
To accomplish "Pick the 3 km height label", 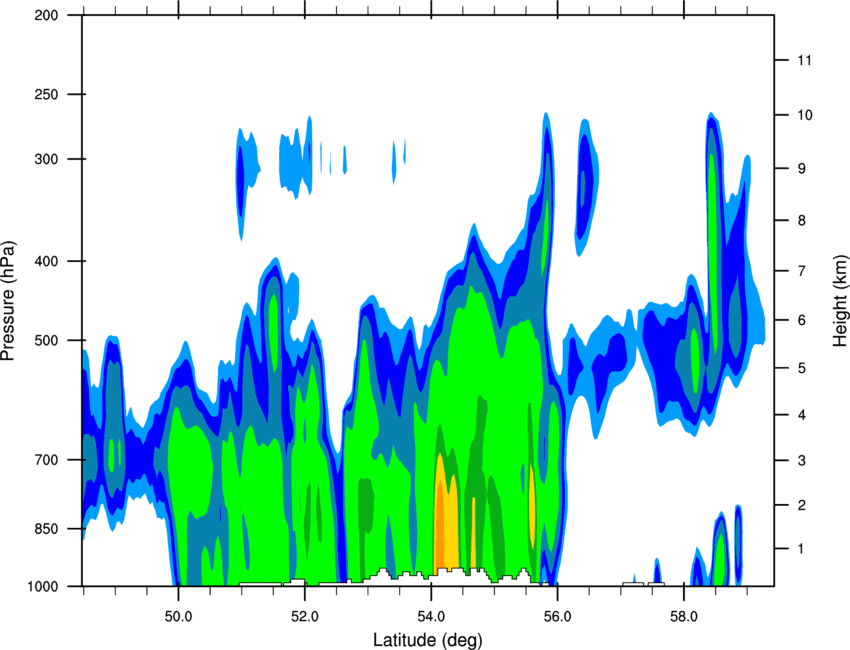I will (801, 461).
